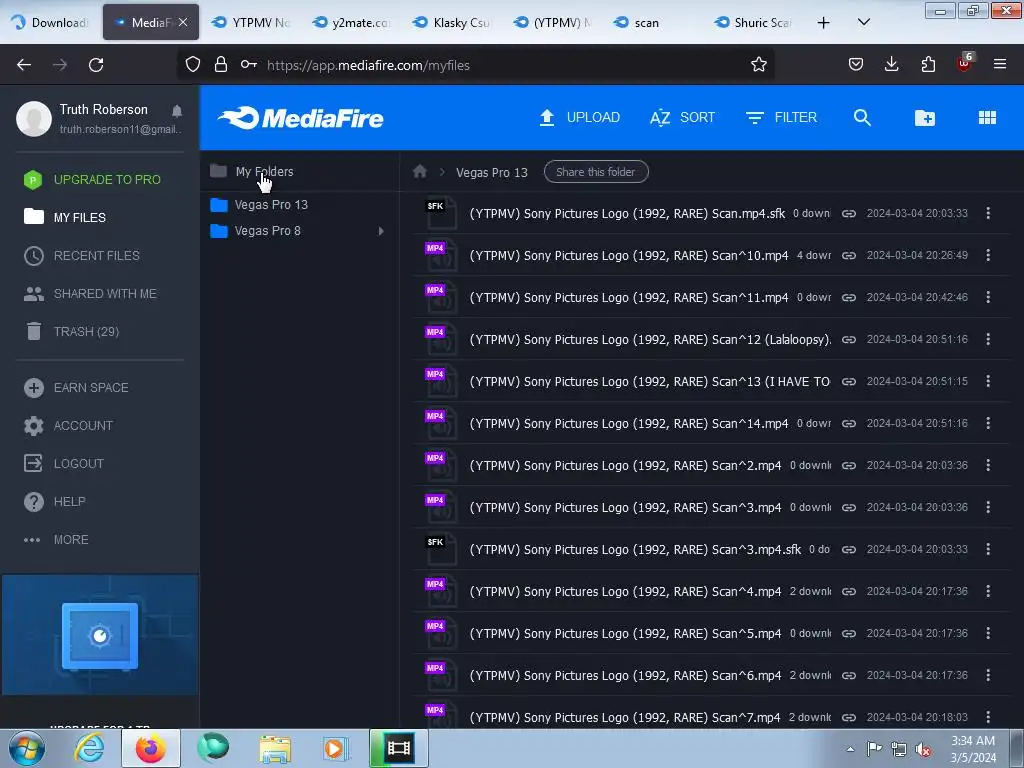Click LOGOUT in sidebar
This screenshot has height=768, width=1024.
[x=64, y=464]
